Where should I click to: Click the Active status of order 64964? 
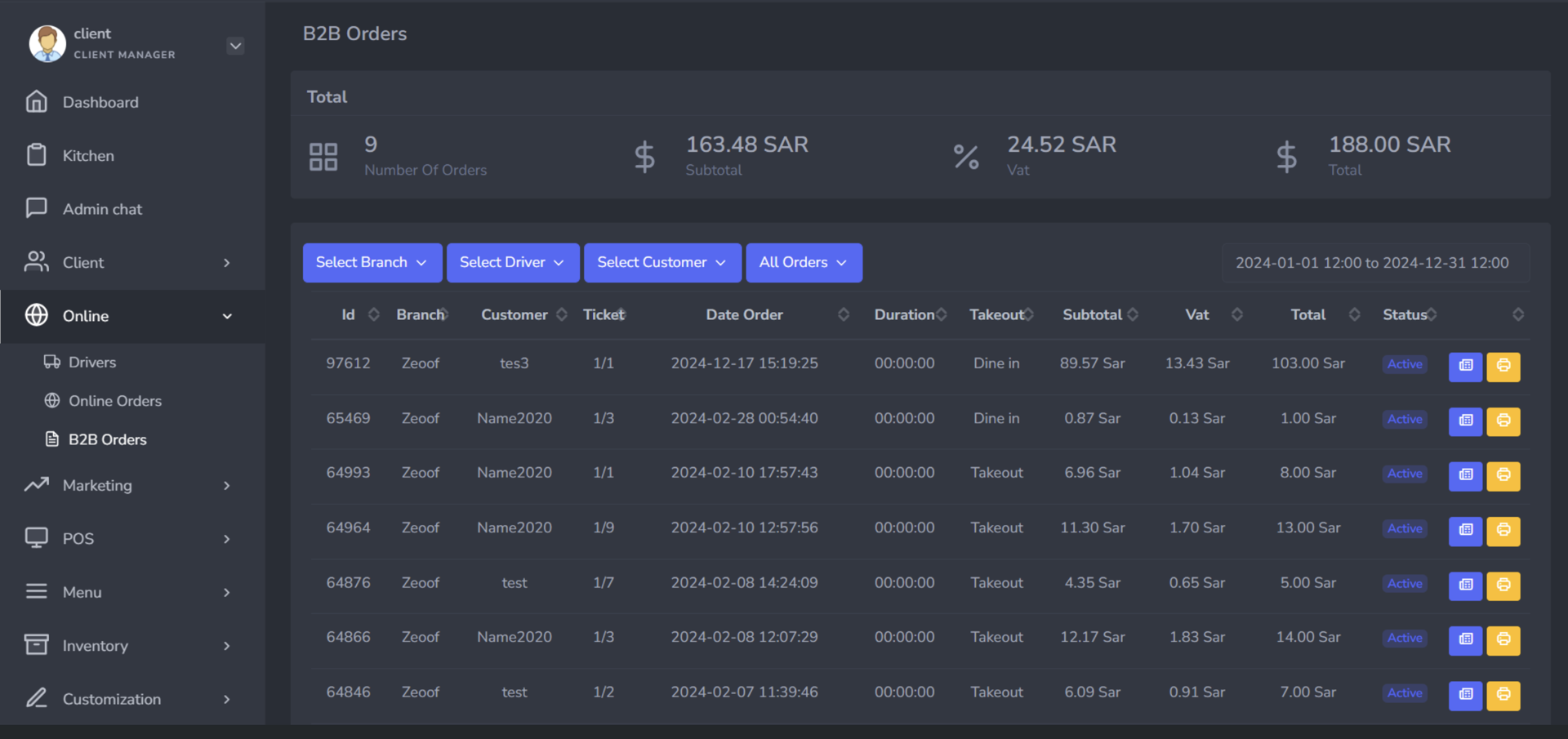(1405, 528)
